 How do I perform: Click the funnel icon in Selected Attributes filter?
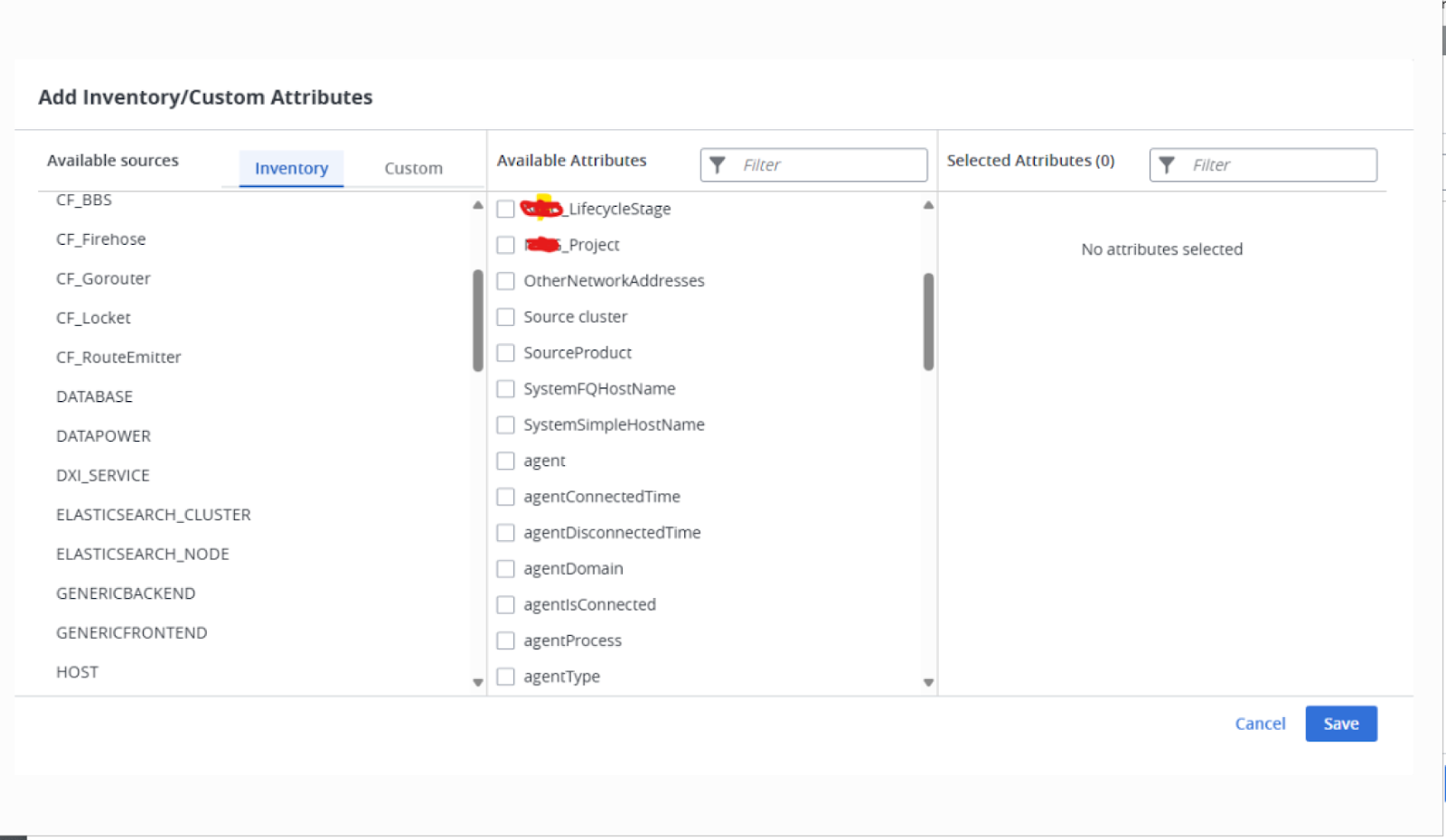tap(1167, 165)
